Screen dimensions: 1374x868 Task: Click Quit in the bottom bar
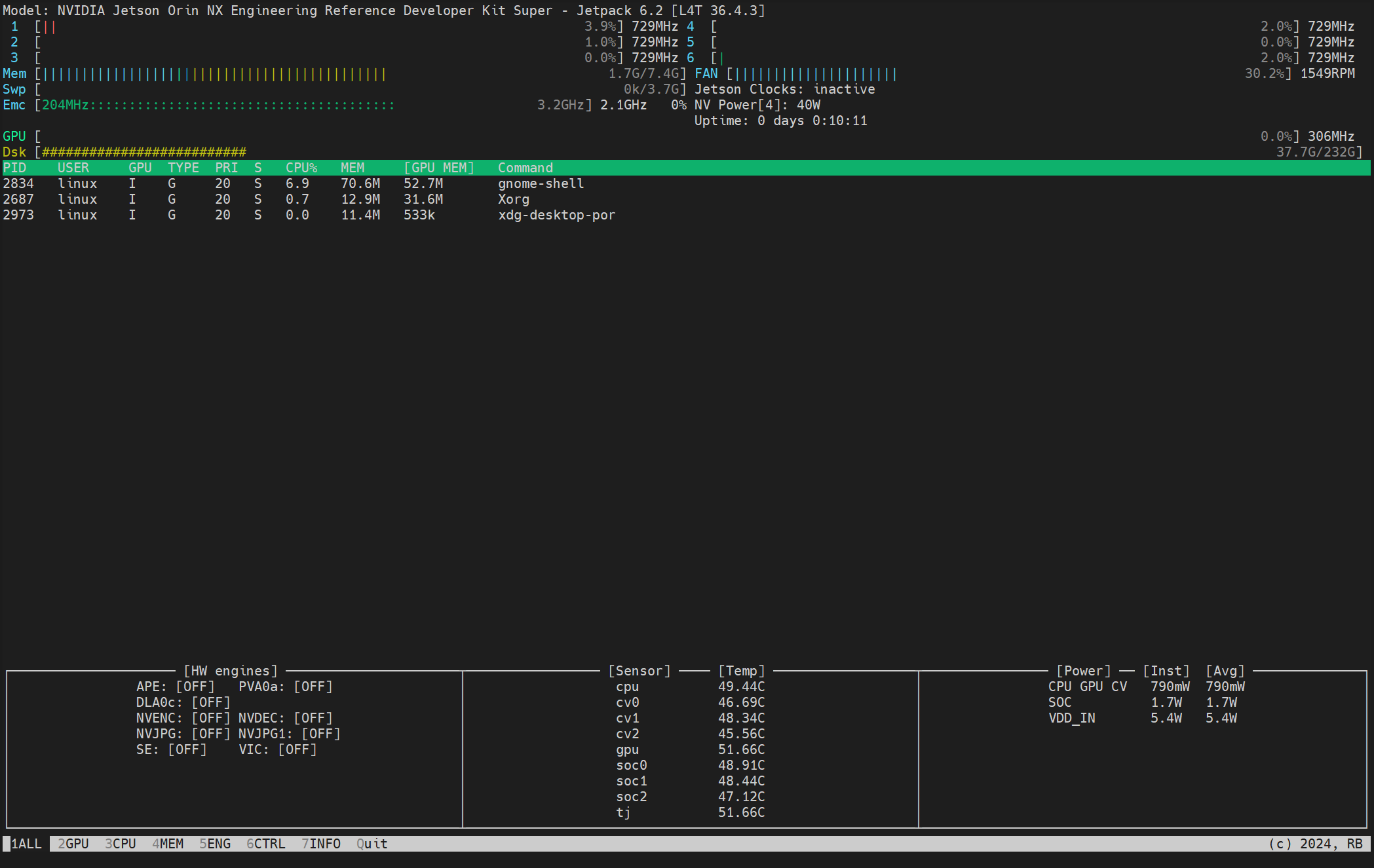pyautogui.click(x=372, y=844)
